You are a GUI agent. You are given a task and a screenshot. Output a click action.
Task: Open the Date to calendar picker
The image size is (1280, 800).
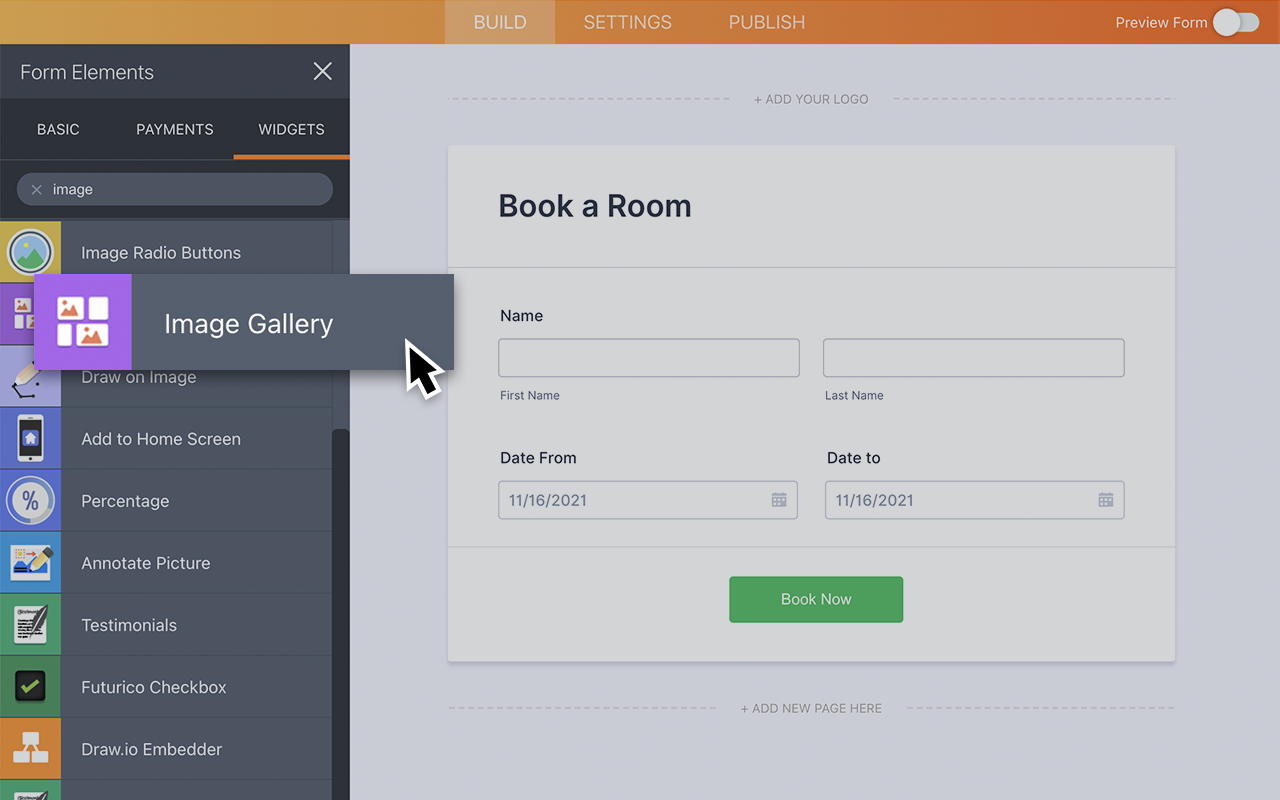(x=1105, y=500)
